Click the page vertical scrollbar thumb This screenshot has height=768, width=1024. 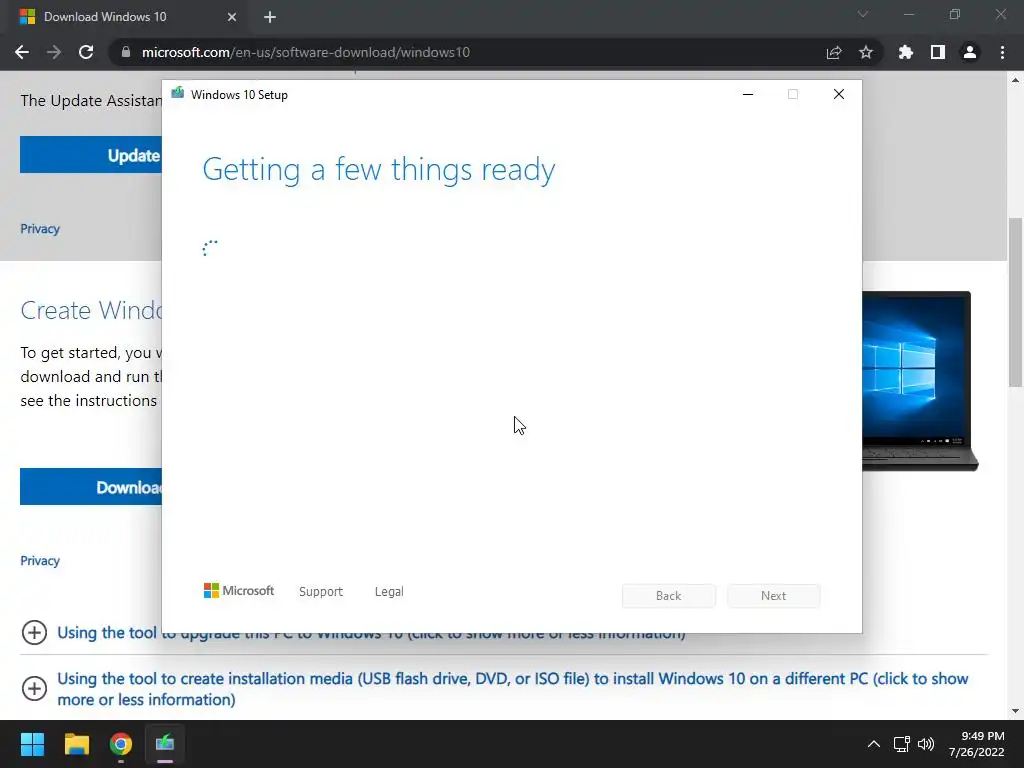tap(1016, 302)
